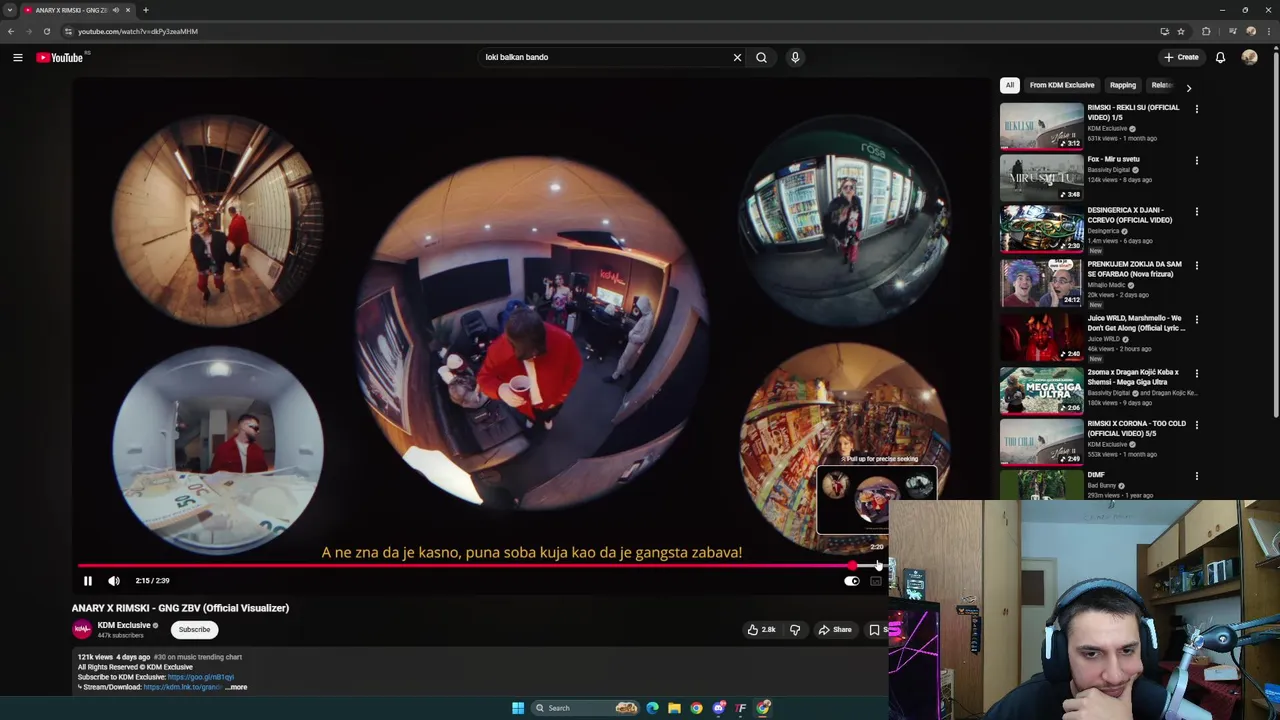Share the video

(835, 630)
